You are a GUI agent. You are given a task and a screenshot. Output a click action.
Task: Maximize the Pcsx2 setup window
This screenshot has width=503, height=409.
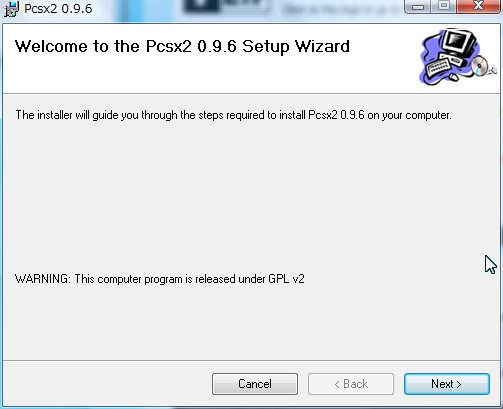pos(444,6)
